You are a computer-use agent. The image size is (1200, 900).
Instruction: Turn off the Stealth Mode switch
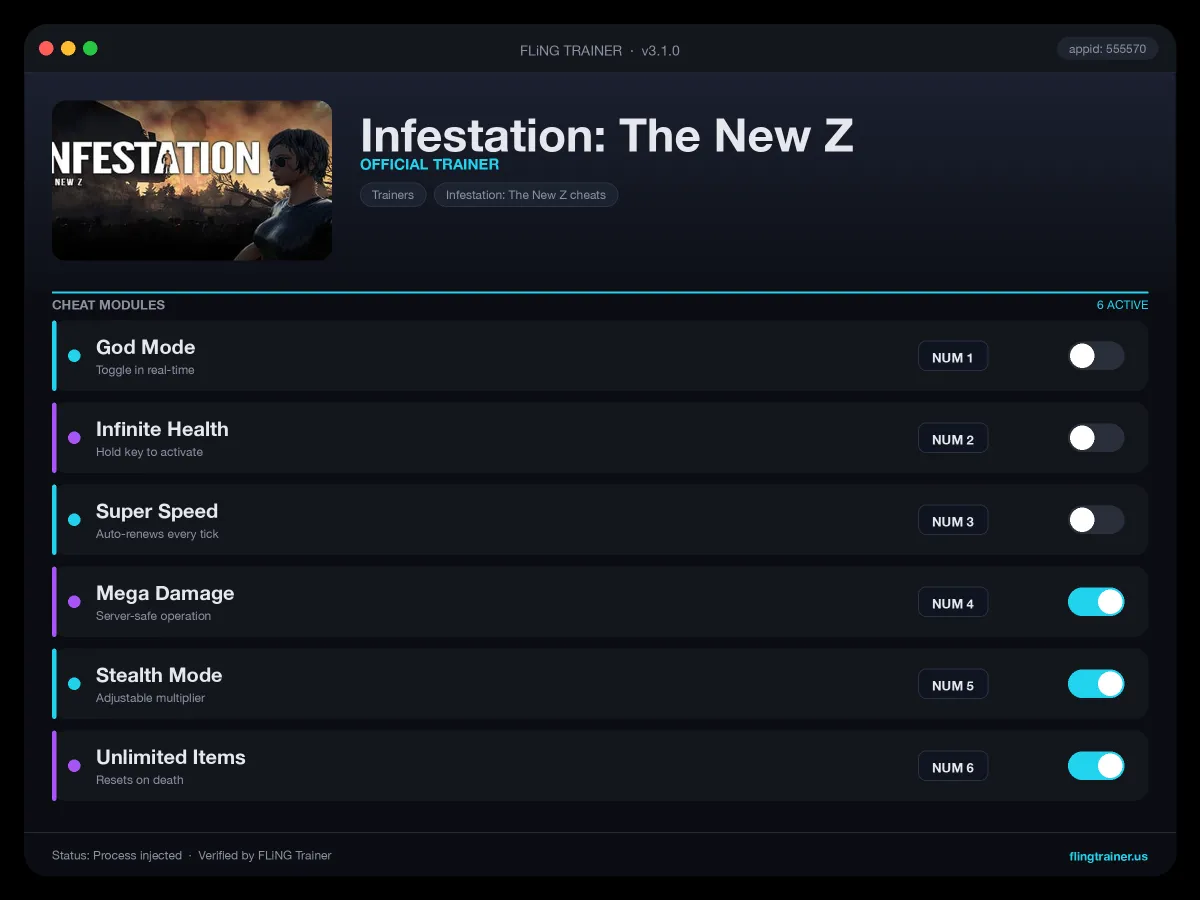(x=1096, y=684)
